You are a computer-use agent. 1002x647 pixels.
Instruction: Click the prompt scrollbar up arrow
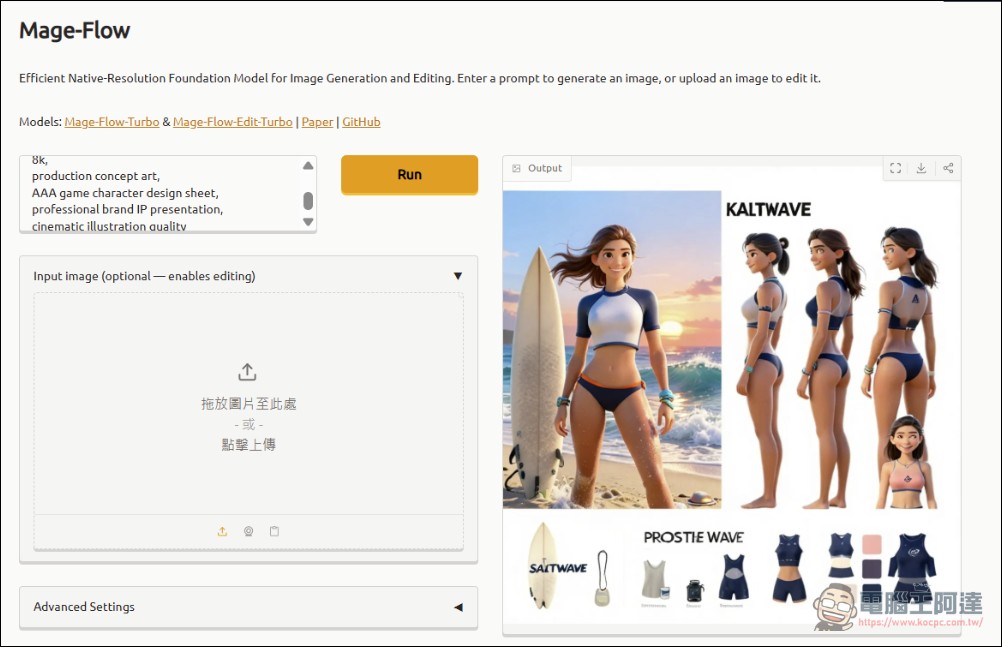click(308, 166)
